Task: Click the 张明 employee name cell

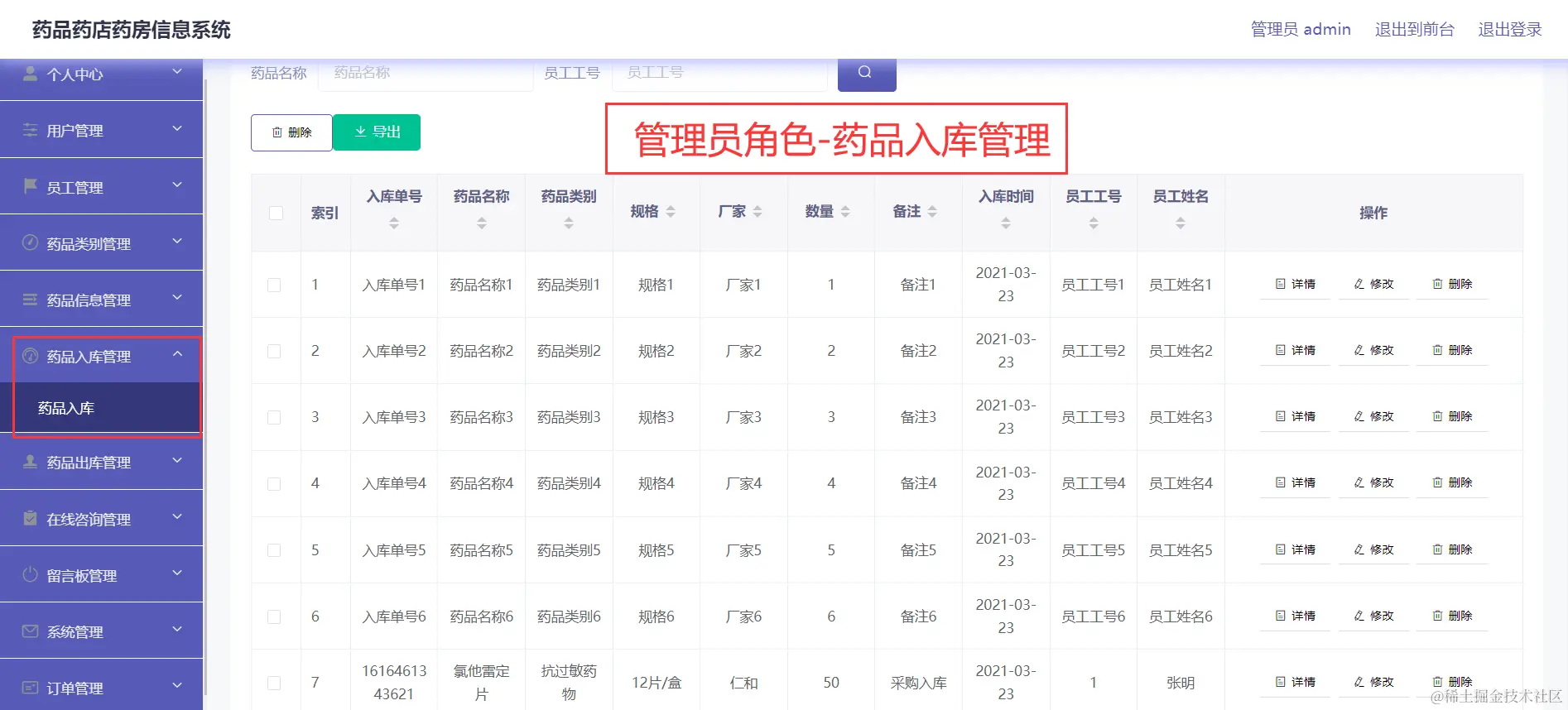Action: pyautogui.click(x=1181, y=683)
